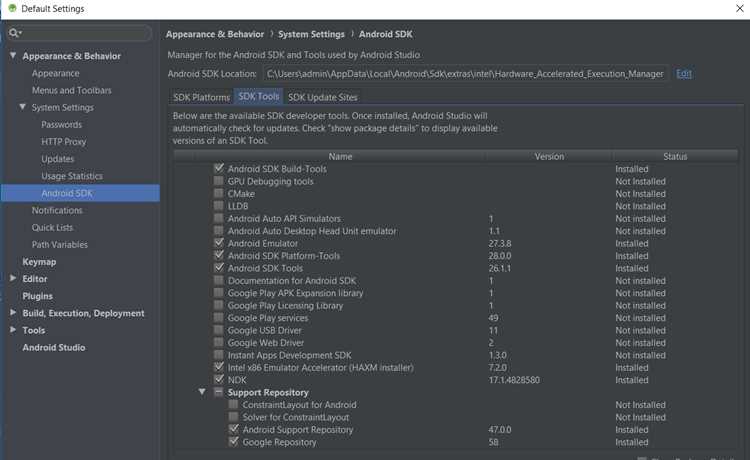The height and width of the screenshot is (460, 750).
Task: Open Updates settings page
Action: [x=57, y=159]
